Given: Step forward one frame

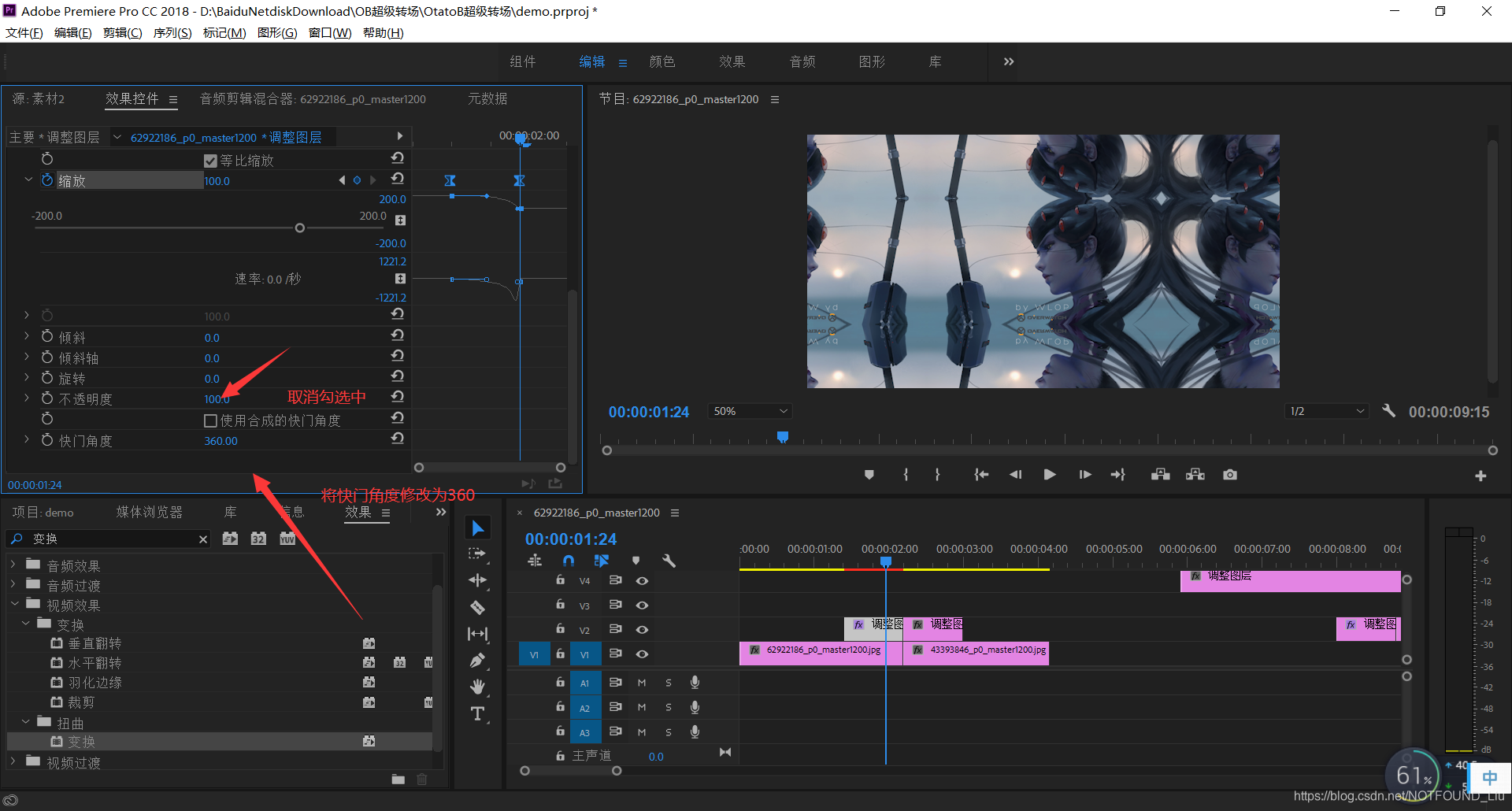Looking at the screenshot, I should pos(1084,475).
